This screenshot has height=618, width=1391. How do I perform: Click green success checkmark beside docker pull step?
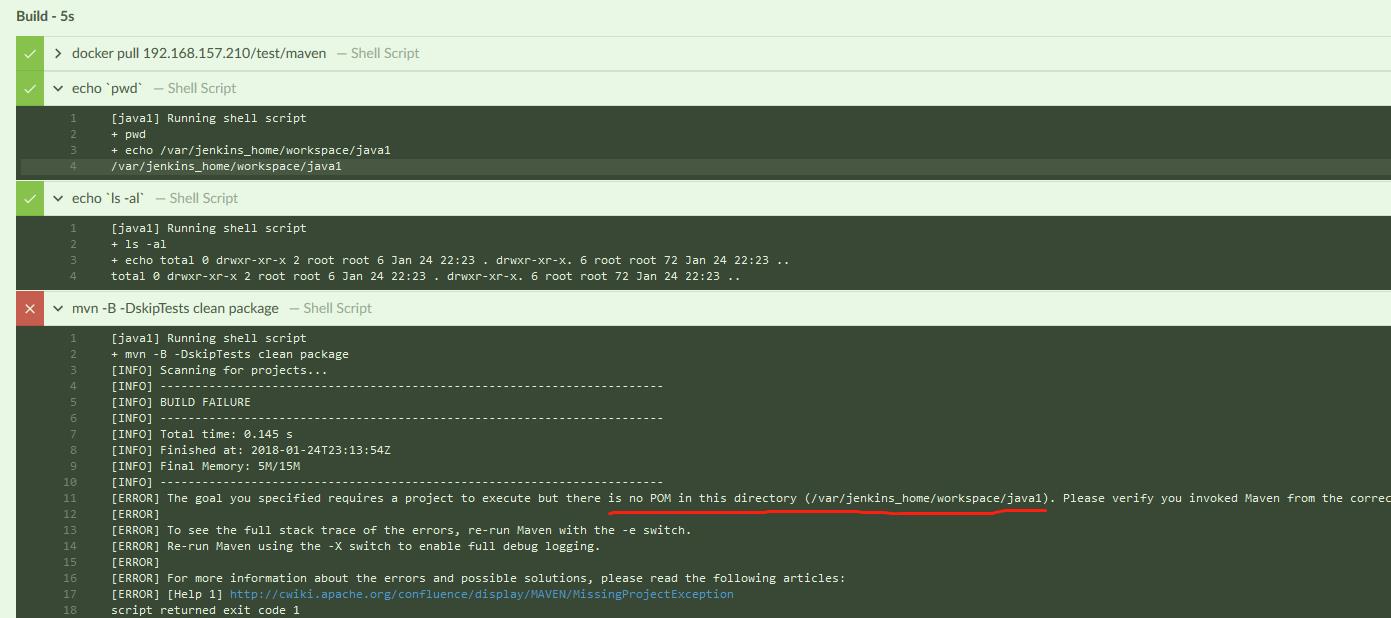tap(30, 53)
